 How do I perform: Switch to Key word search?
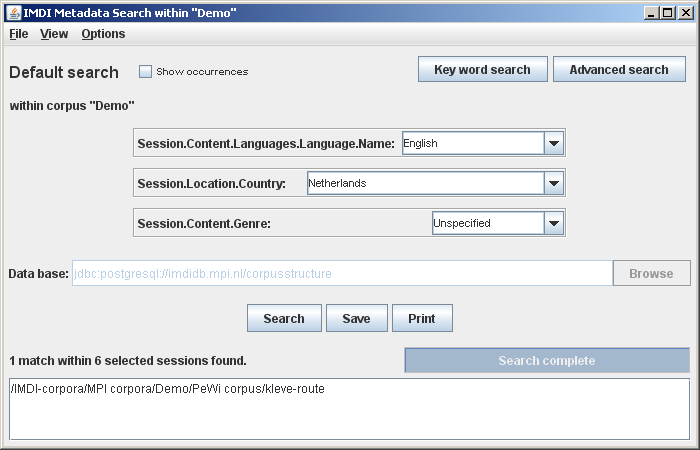482,70
